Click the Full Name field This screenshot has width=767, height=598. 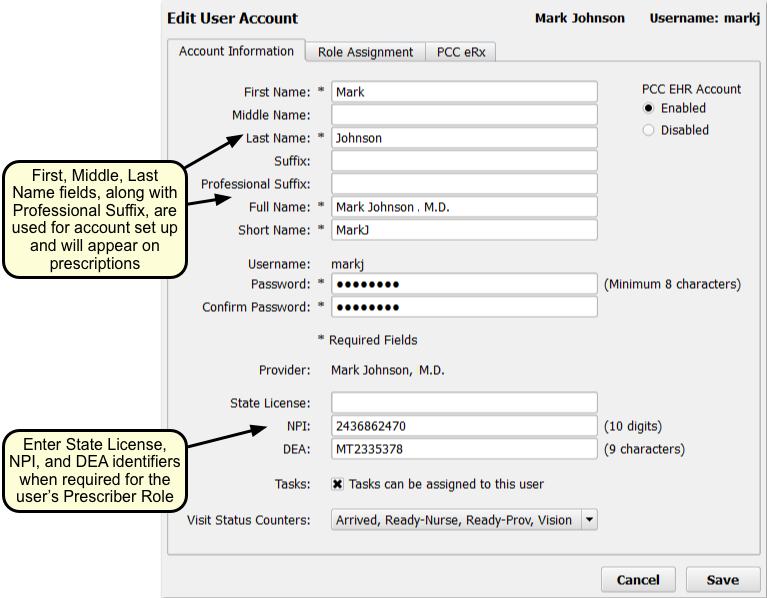(x=464, y=207)
